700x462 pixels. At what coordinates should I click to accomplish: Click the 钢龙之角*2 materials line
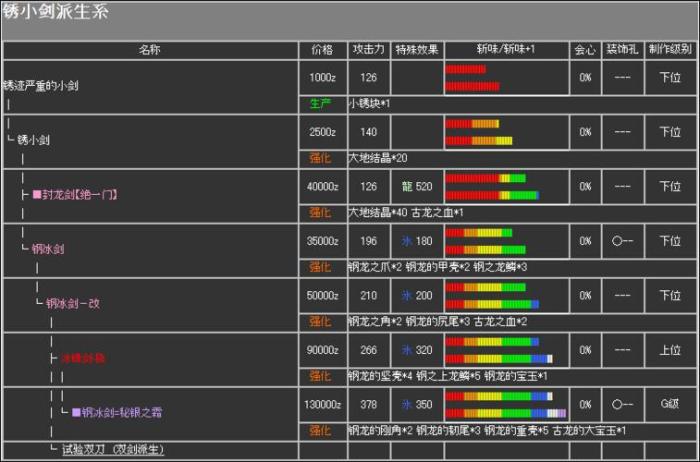click(x=438, y=322)
